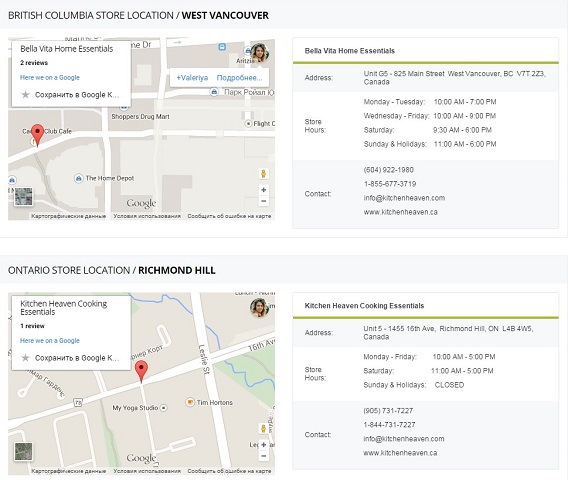Screen dimensions: 568x480
Task: Click 'Условия использования' under Richmond Hill map
Action: 147,471
